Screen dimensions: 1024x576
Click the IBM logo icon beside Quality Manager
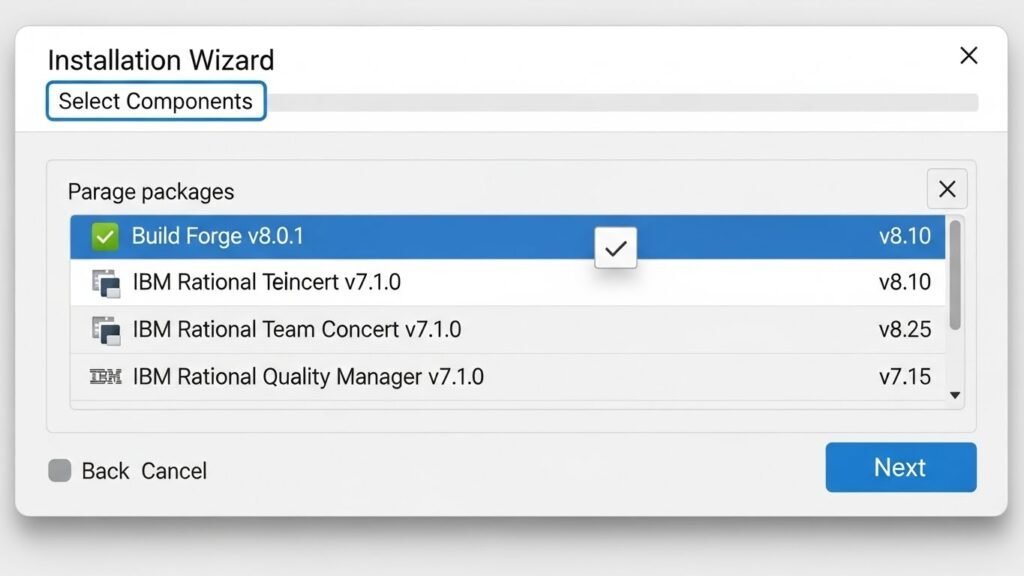pyautogui.click(x=103, y=377)
